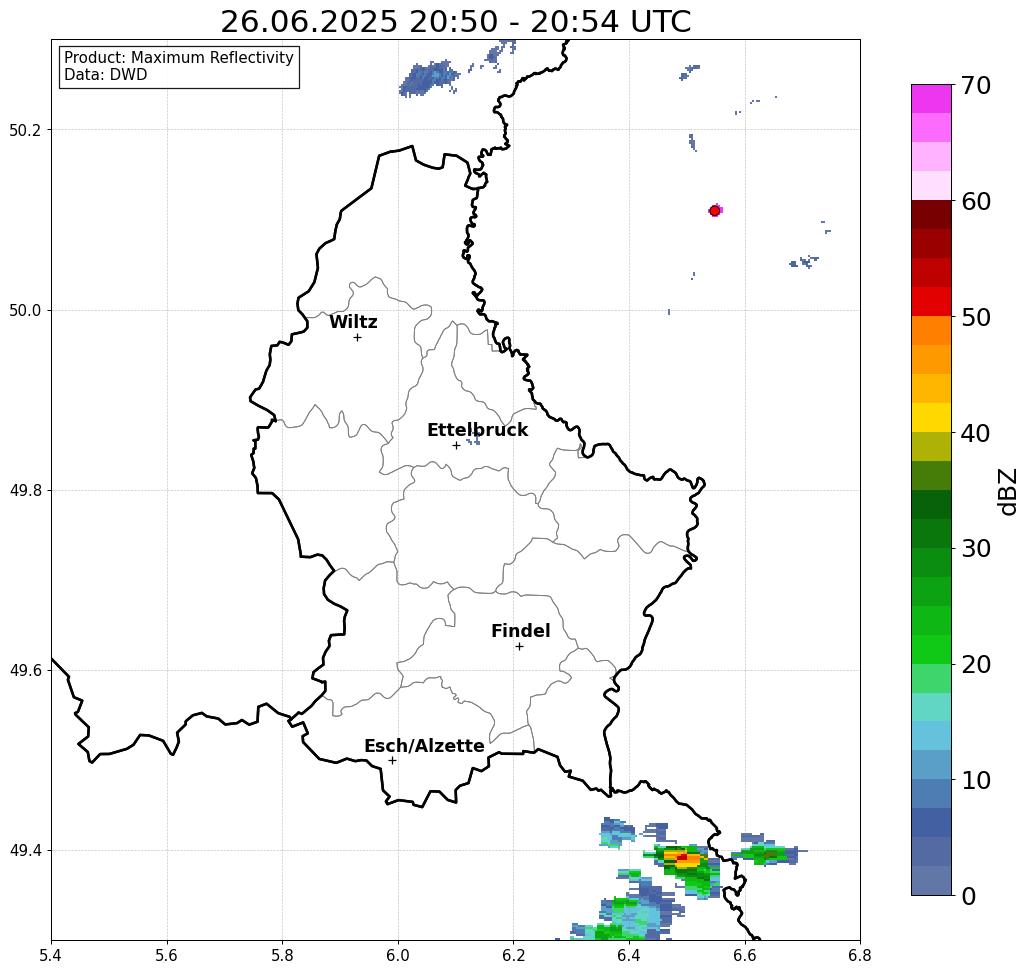Click the colorbar value 20

975,664
